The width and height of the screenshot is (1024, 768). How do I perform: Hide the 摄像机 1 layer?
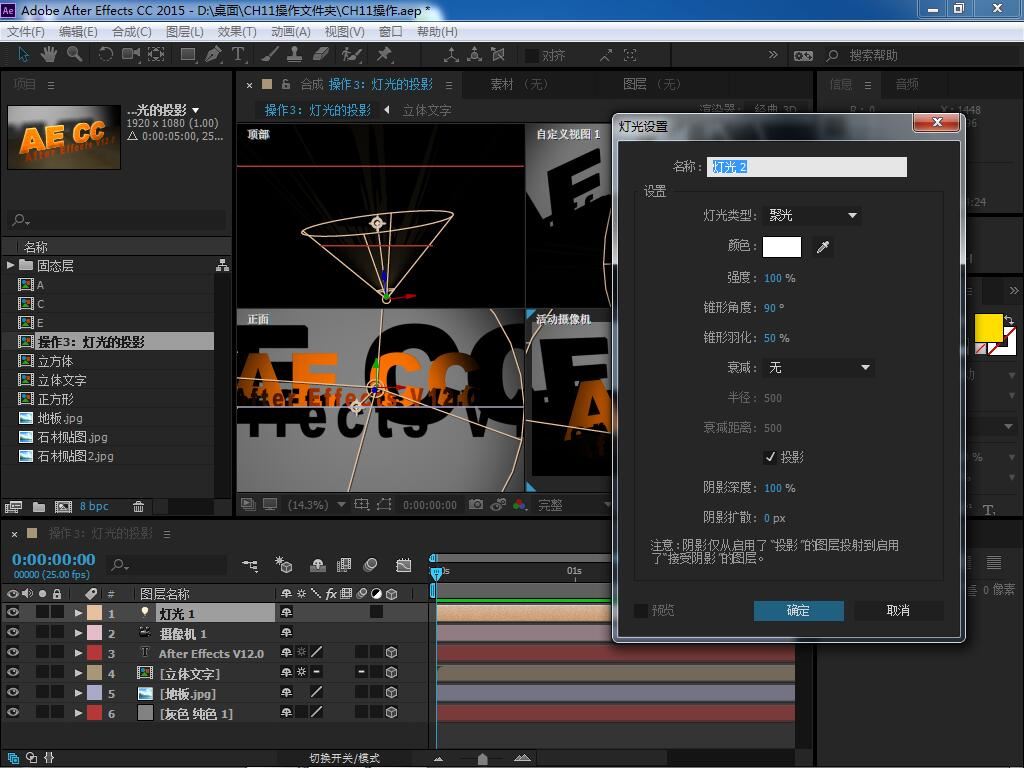(x=12, y=632)
